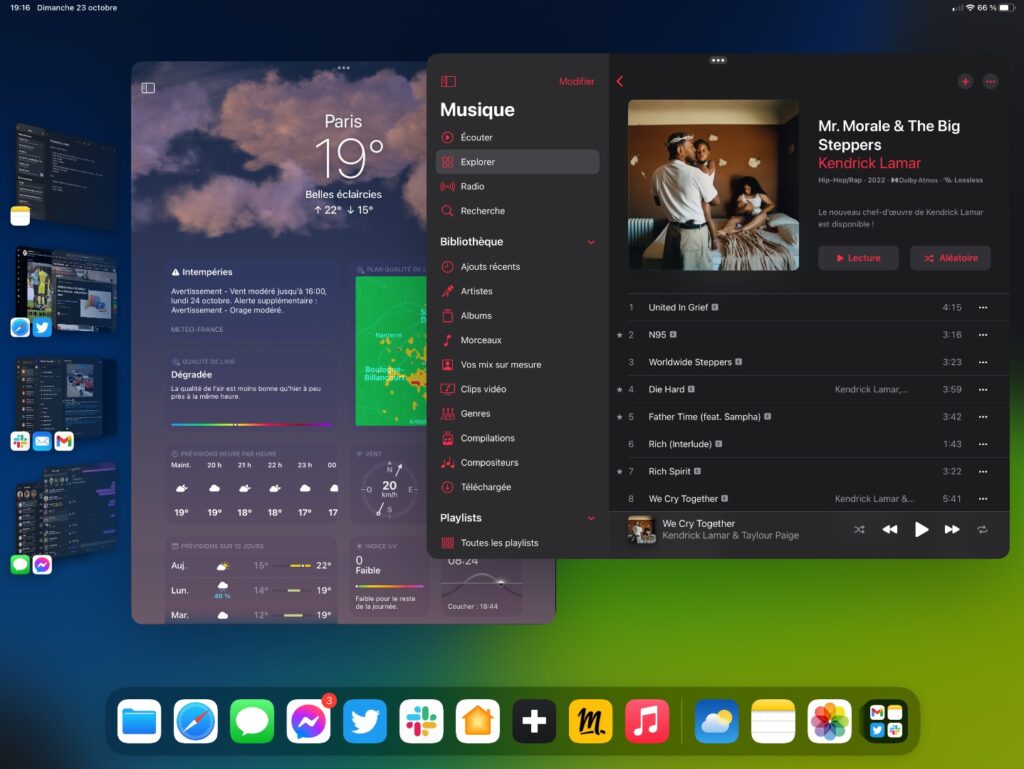Image resolution: width=1024 pixels, height=769 pixels.
Task: Toggle repeat in the mini player
Action: pyautogui.click(x=982, y=529)
